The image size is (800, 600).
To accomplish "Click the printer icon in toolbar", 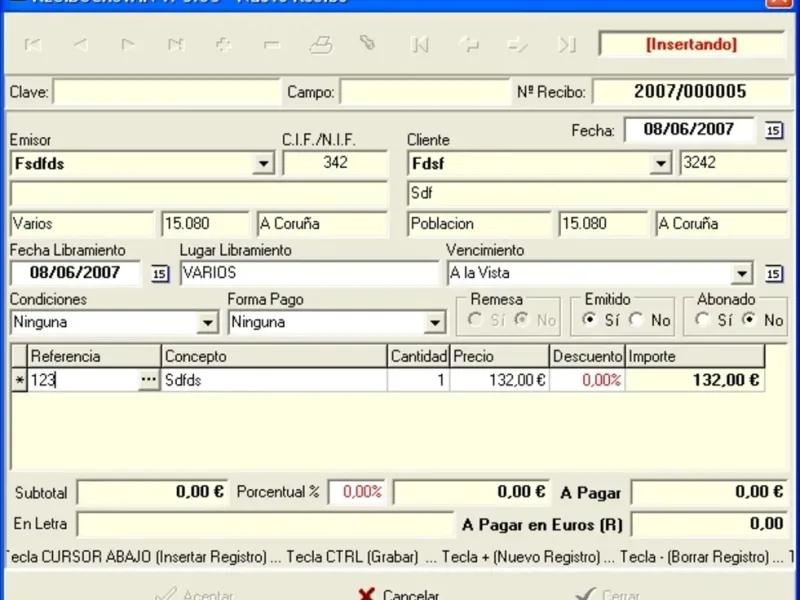I will point(321,45).
